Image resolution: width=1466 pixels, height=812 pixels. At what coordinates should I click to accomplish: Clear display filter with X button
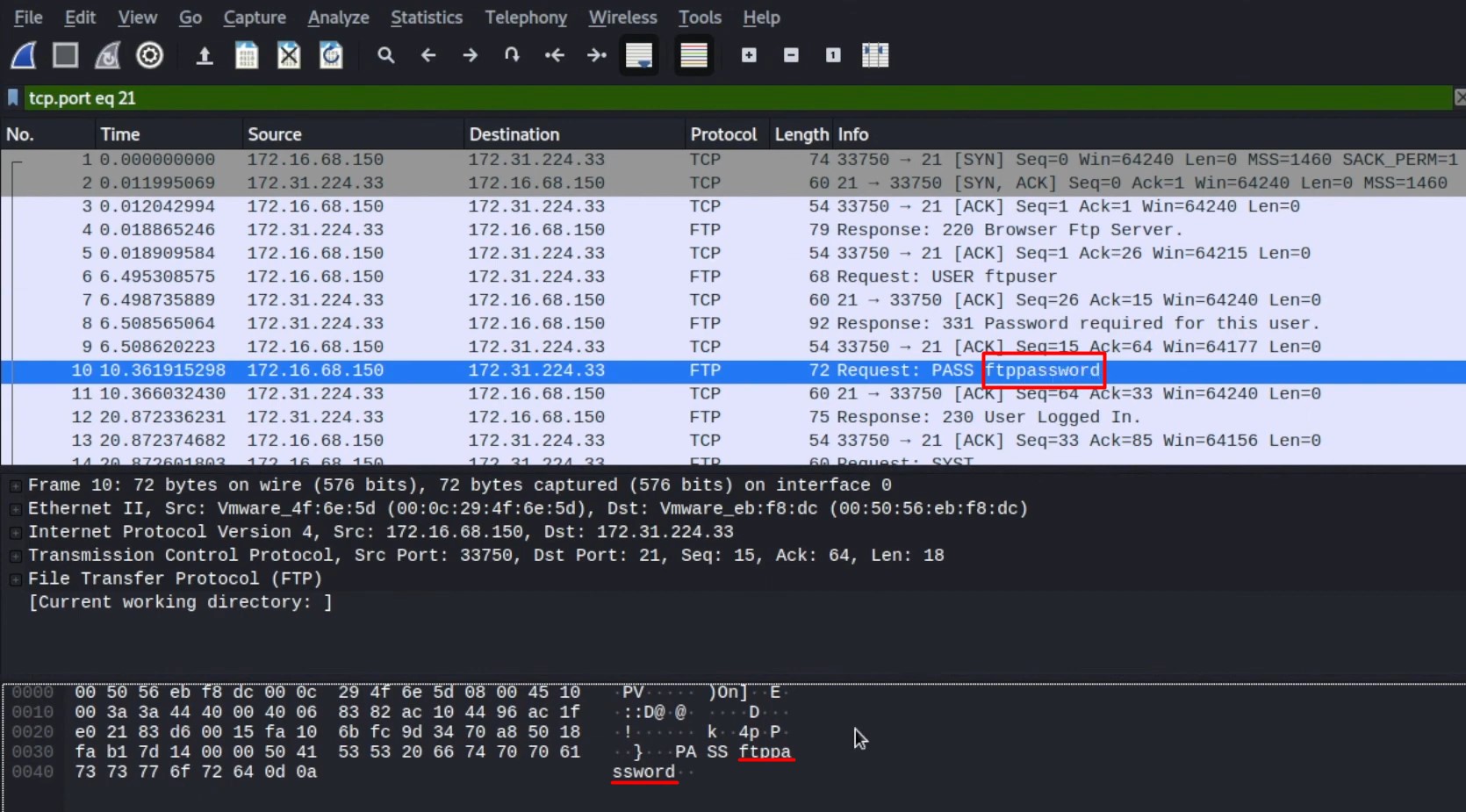point(1459,97)
